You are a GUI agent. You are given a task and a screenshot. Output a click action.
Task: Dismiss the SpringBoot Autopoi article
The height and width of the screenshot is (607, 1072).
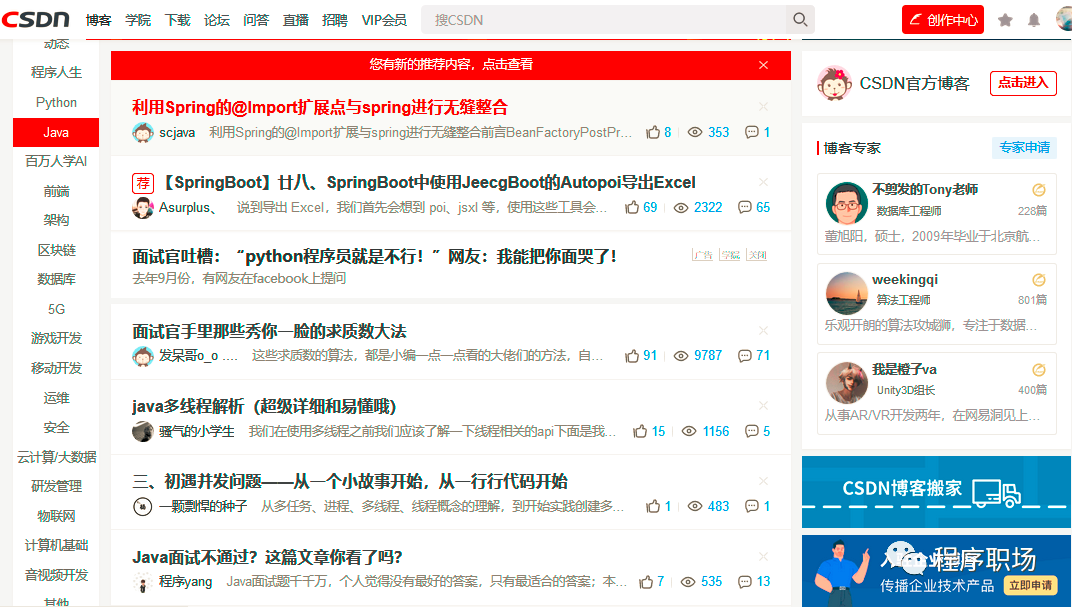[x=764, y=182]
